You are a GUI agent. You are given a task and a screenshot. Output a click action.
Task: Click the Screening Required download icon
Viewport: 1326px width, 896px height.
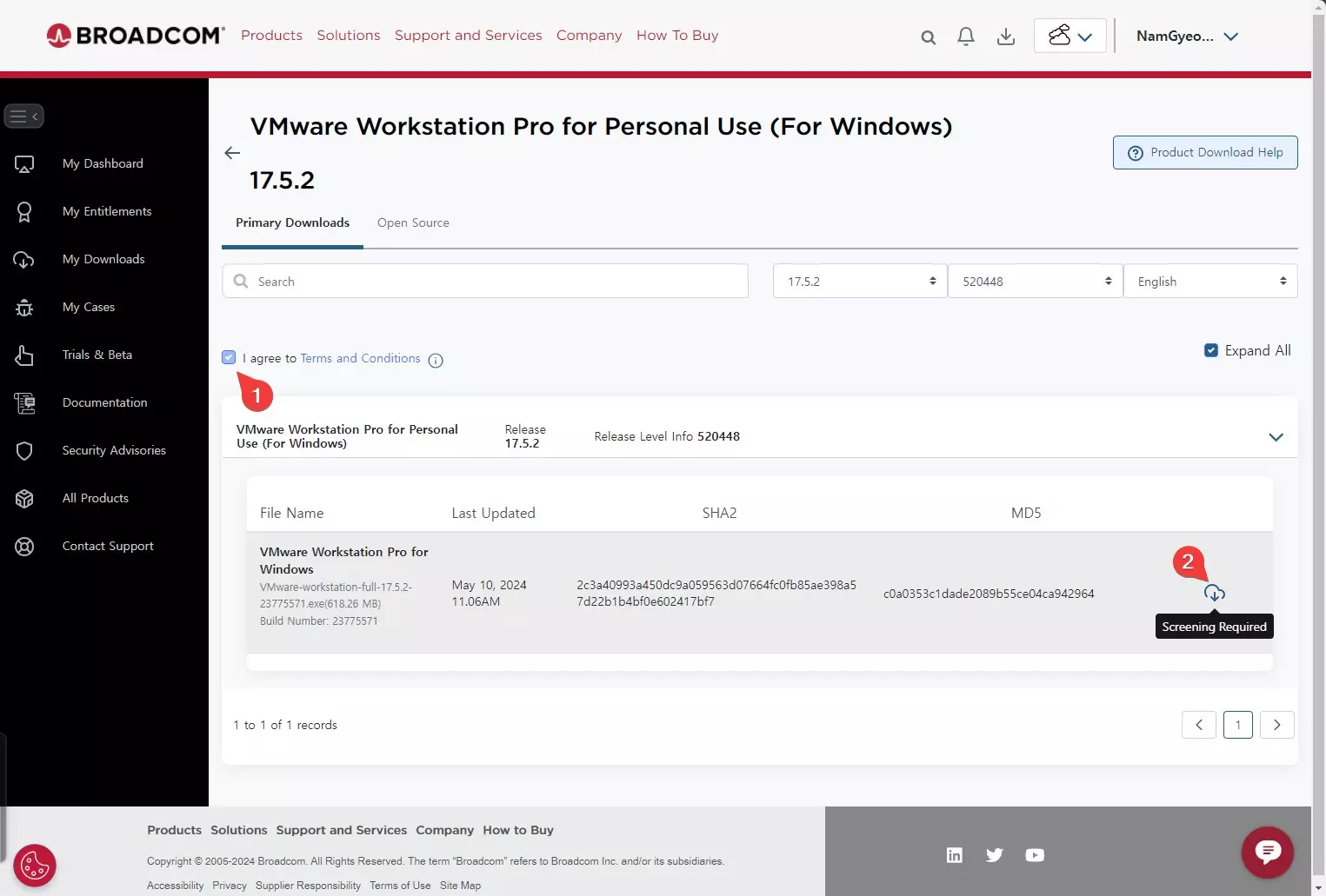click(1214, 594)
